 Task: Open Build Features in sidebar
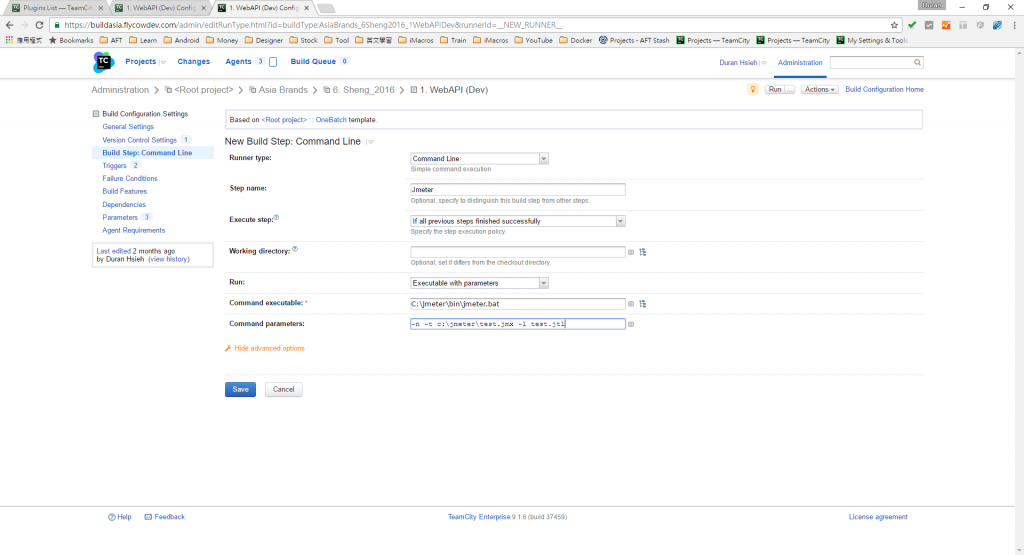click(x=124, y=191)
